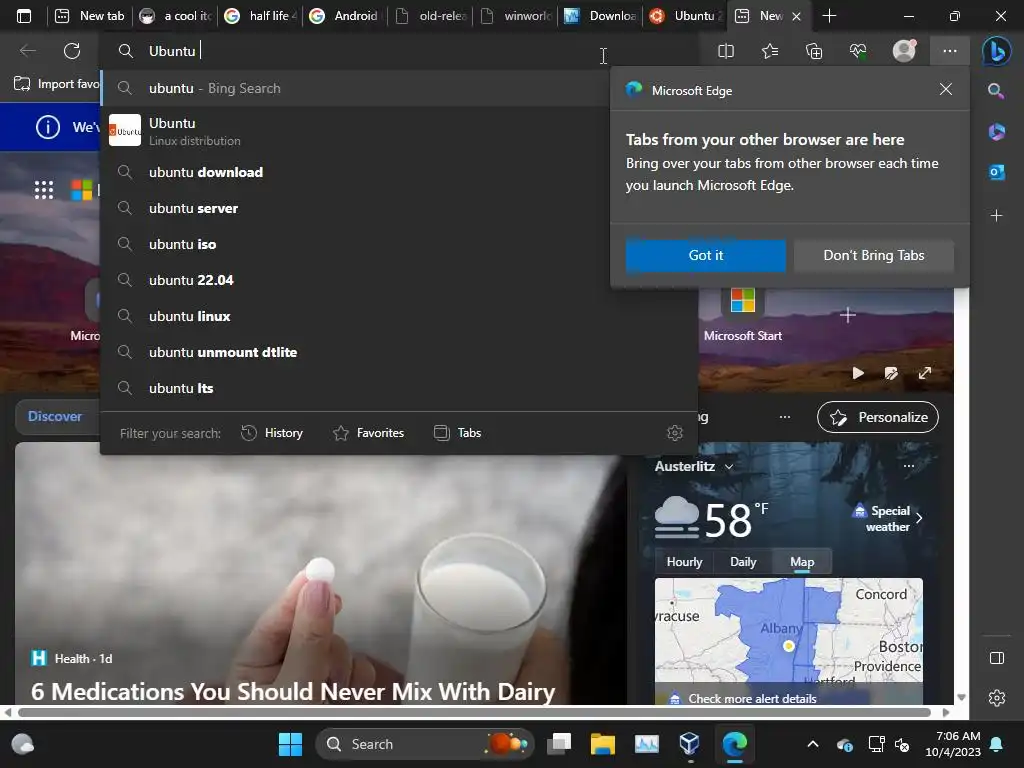Open address bar suggestion settings gear
The width and height of the screenshot is (1024, 768).
[x=675, y=432]
